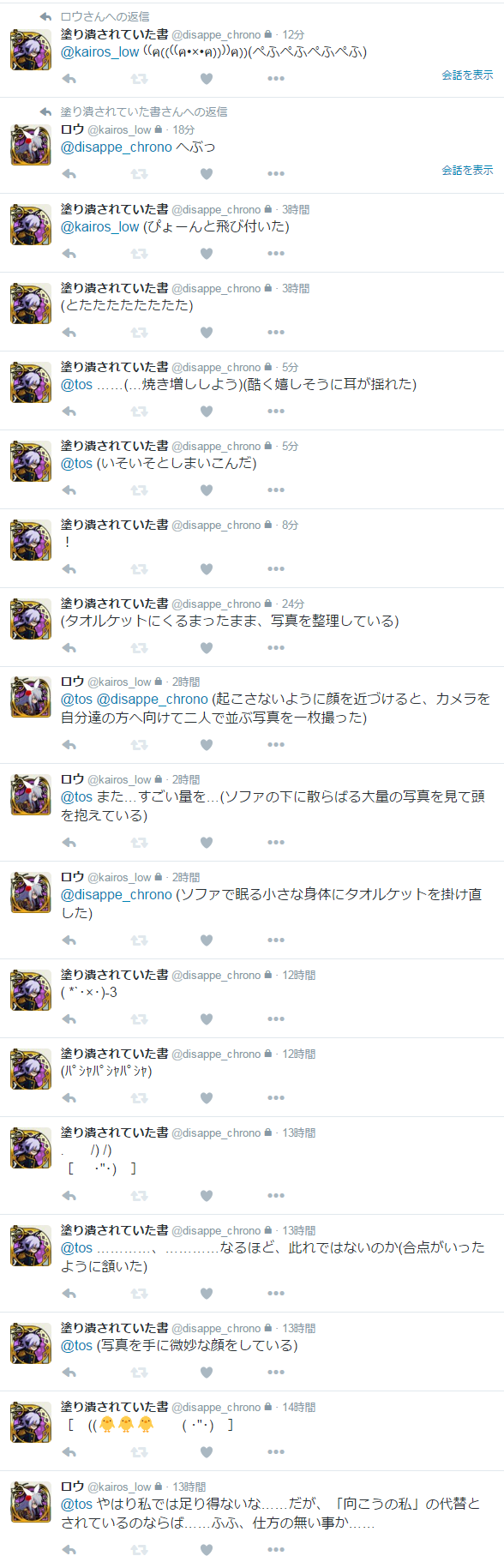The width and height of the screenshot is (504, 1568).
Task: Retweet the single ！ tweet
Action: pos(139,568)
